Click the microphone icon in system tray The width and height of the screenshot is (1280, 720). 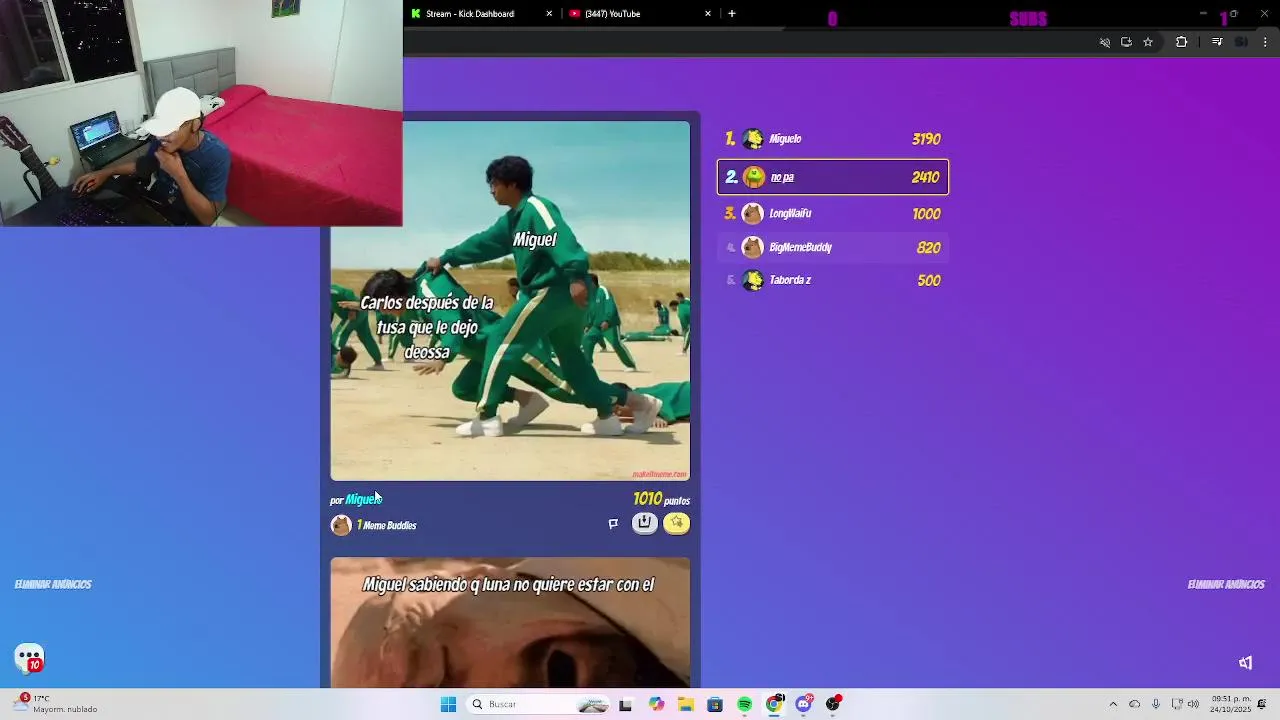coord(1156,704)
